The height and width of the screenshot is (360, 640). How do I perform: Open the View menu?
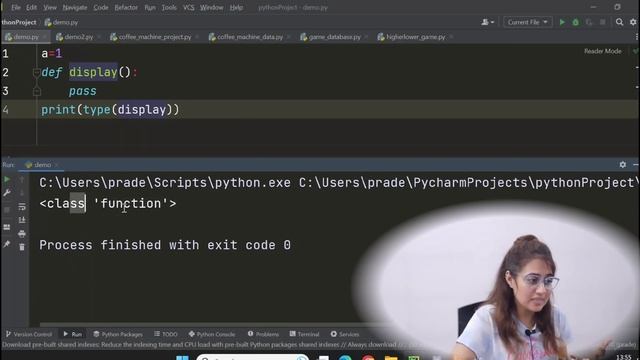(x=50, y=7)
